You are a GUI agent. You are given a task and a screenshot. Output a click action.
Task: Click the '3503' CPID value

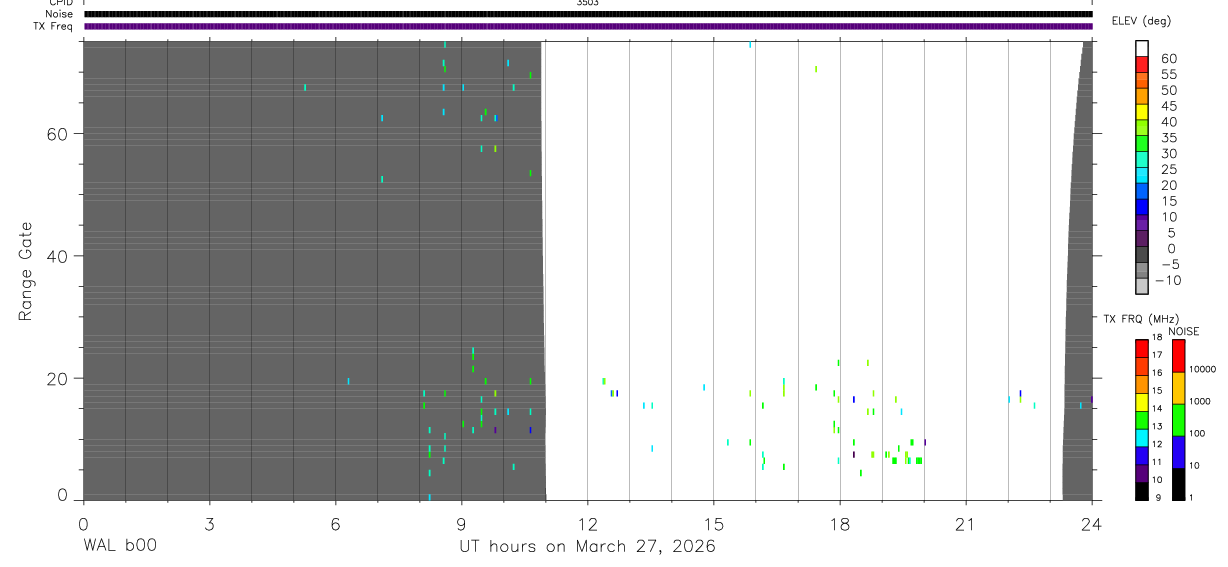[588, 3]
